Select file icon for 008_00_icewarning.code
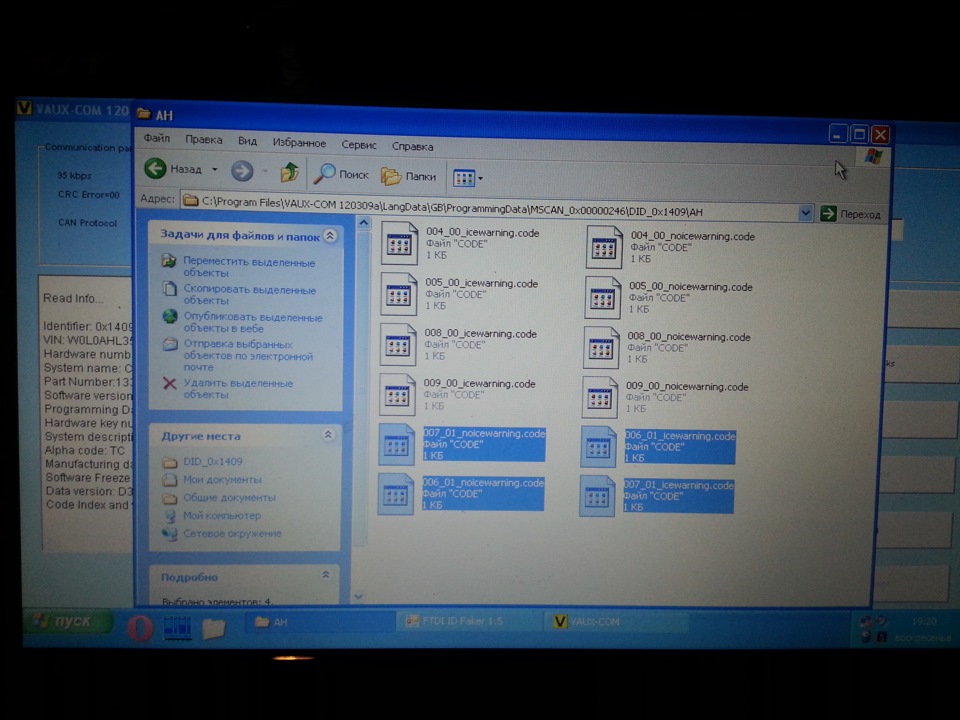This screenshot has width=960, height=720. point(398,345)
